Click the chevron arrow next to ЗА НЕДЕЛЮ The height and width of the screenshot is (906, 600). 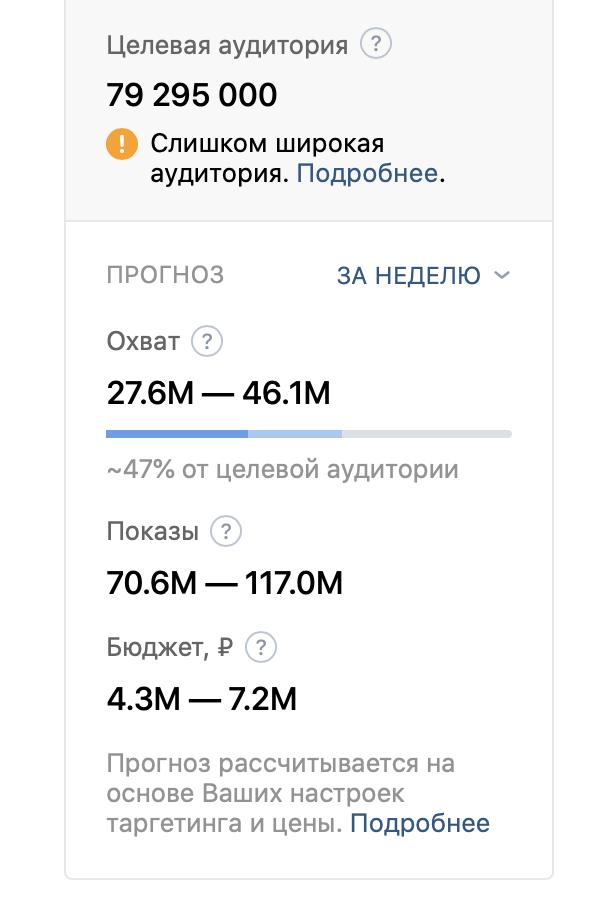pyautogui.click(x=502, y=275)
